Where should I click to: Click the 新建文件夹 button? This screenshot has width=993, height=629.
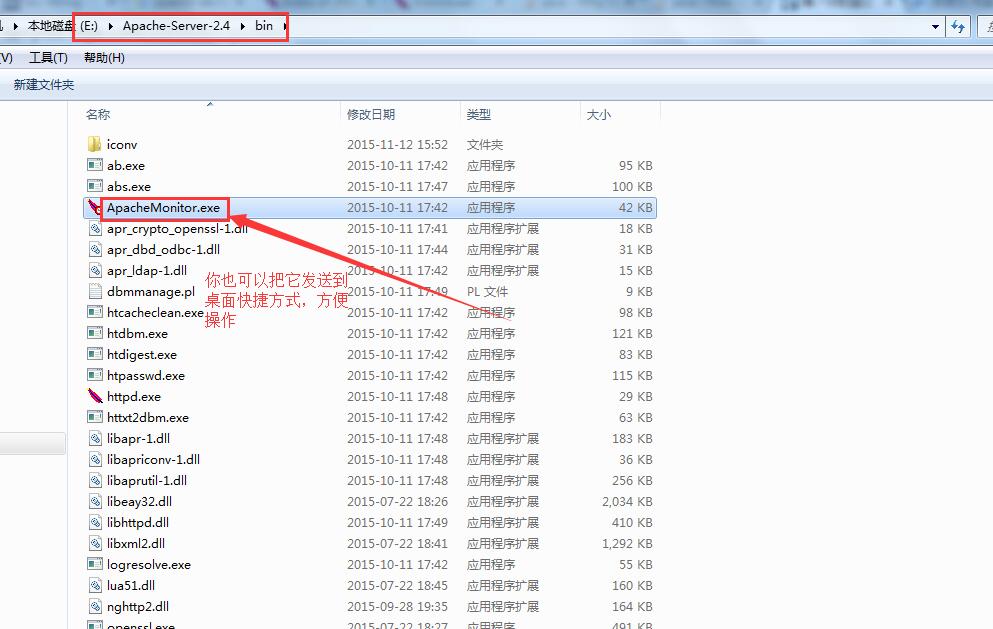(44, 84)
